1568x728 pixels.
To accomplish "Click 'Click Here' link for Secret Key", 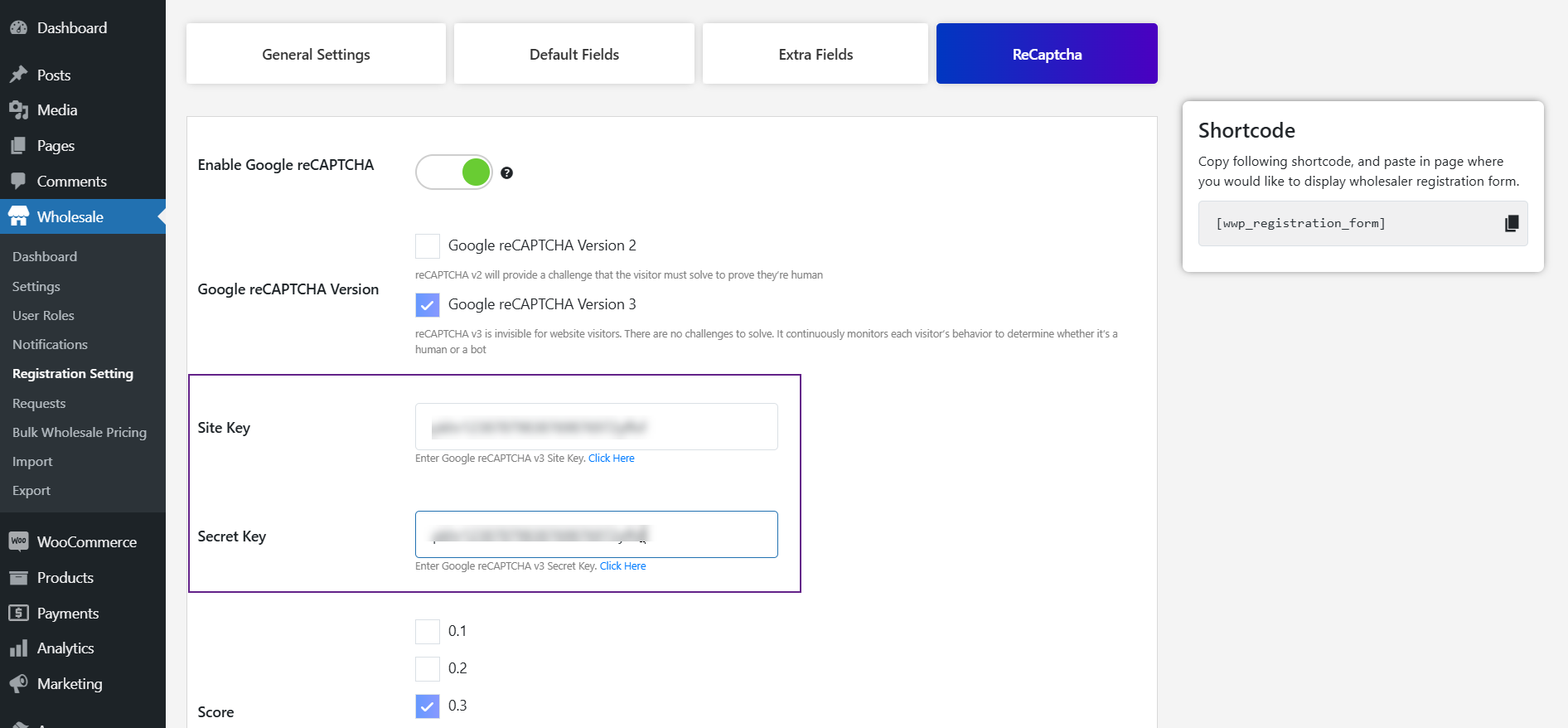I will (622, 565).
